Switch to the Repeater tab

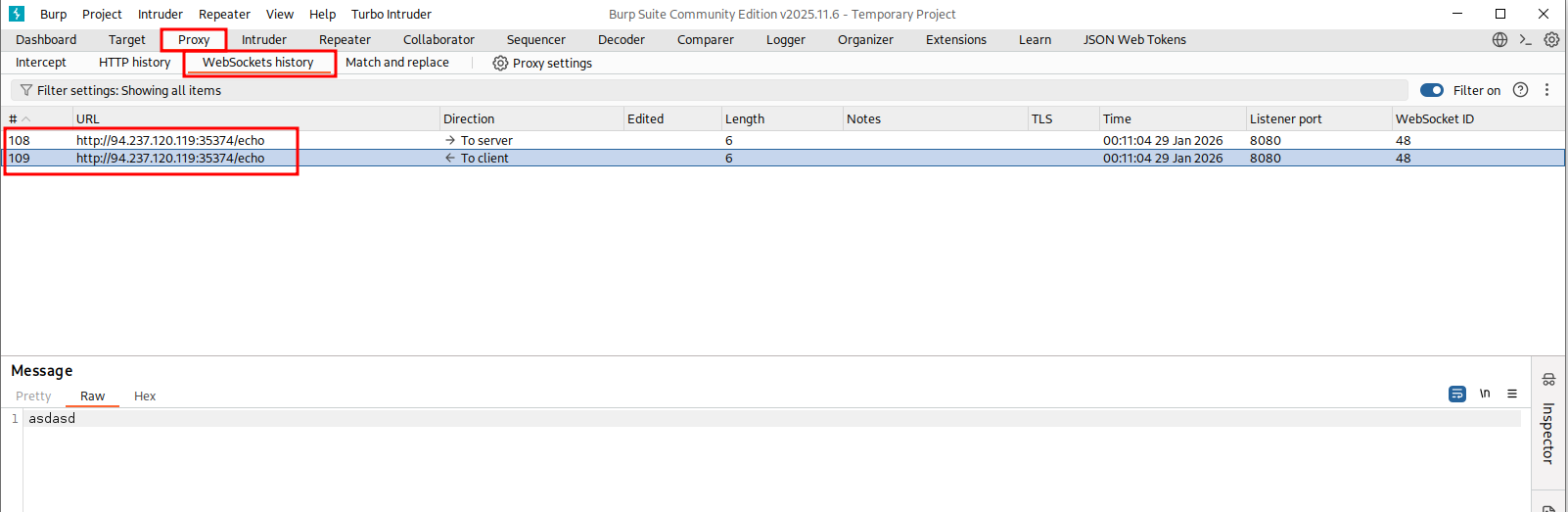[x=345, y=40]
